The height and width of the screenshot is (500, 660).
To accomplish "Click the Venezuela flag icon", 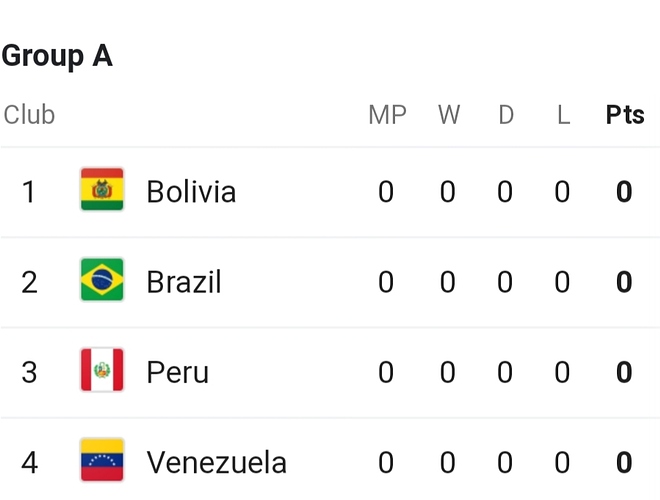I will click(102, 460).
